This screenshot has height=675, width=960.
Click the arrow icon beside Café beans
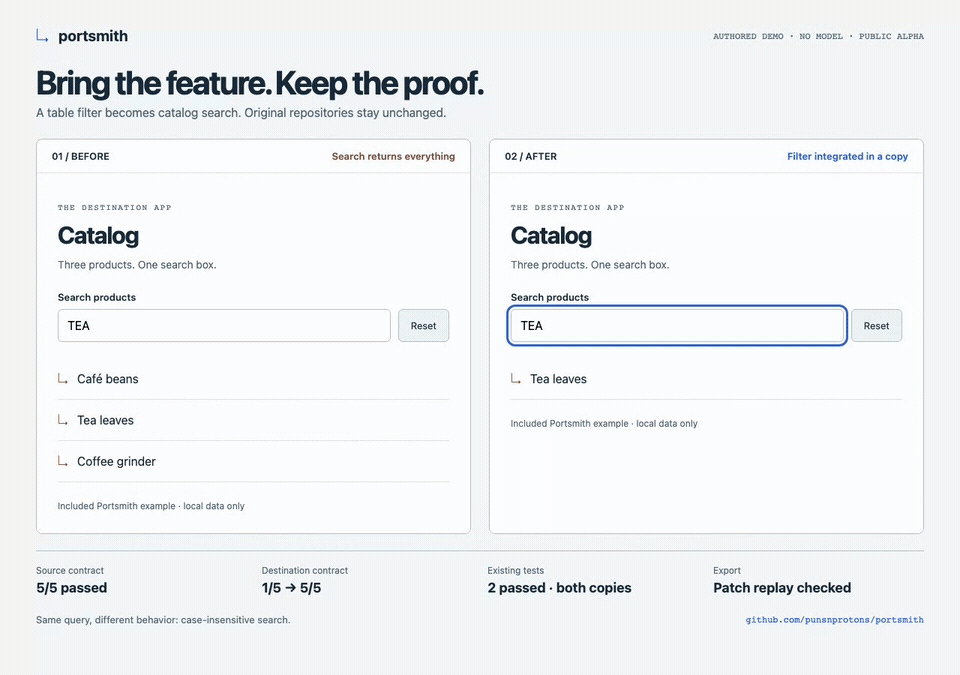(62, 379)
